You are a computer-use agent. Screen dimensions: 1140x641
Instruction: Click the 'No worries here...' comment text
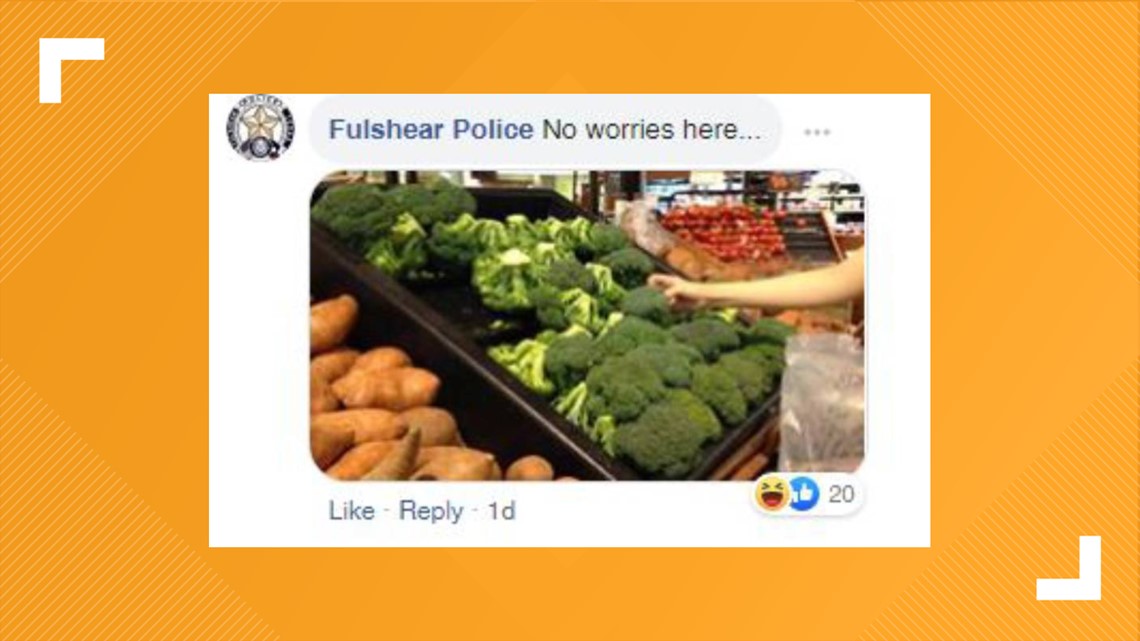(651, 129)
